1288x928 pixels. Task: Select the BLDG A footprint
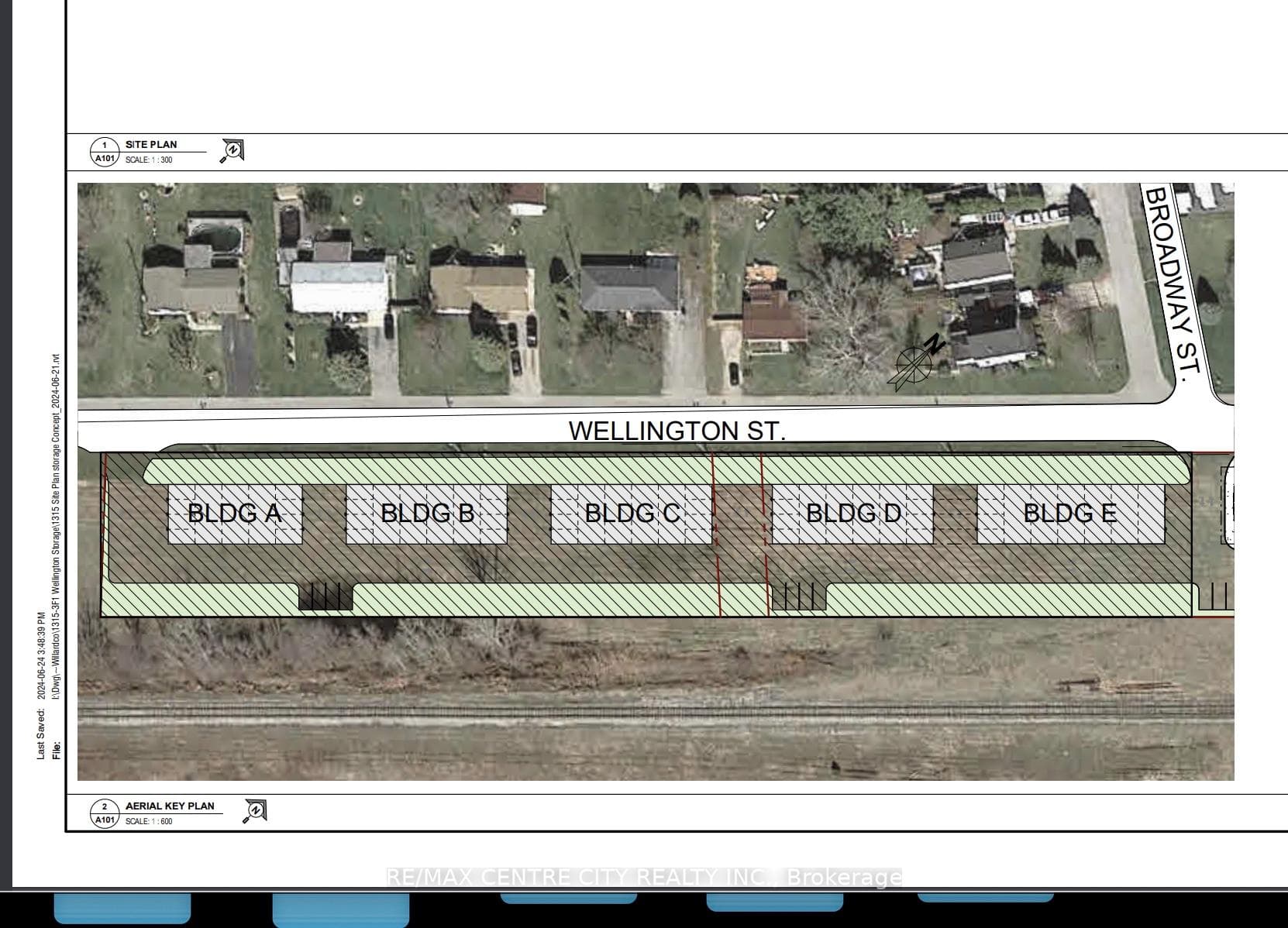235,514
